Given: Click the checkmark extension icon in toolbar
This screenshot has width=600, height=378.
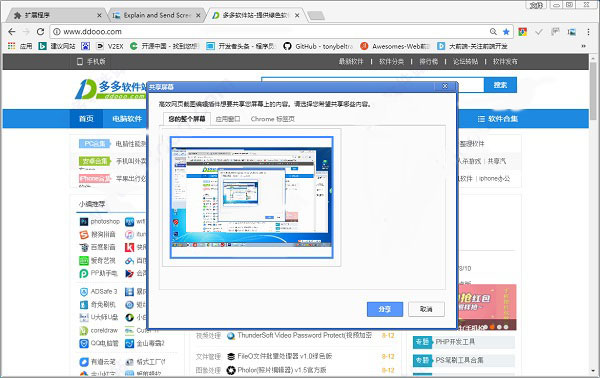Looking at the screenshot, I should (x=539, y=32).
